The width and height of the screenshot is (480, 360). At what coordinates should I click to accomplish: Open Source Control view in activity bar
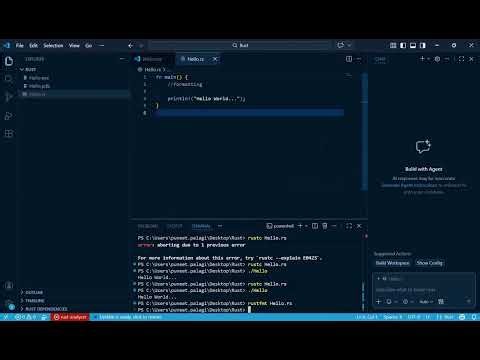pos(9,97)
